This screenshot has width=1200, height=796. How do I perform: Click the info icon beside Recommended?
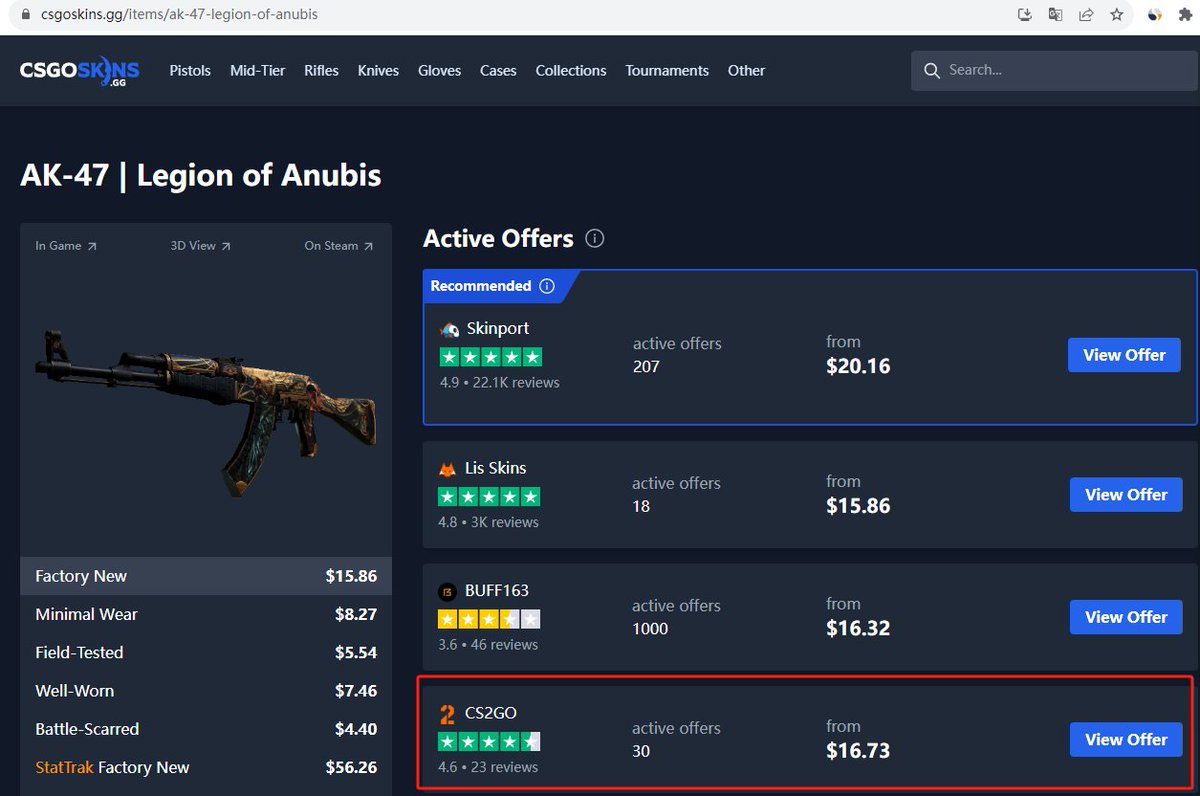[547, 286]
